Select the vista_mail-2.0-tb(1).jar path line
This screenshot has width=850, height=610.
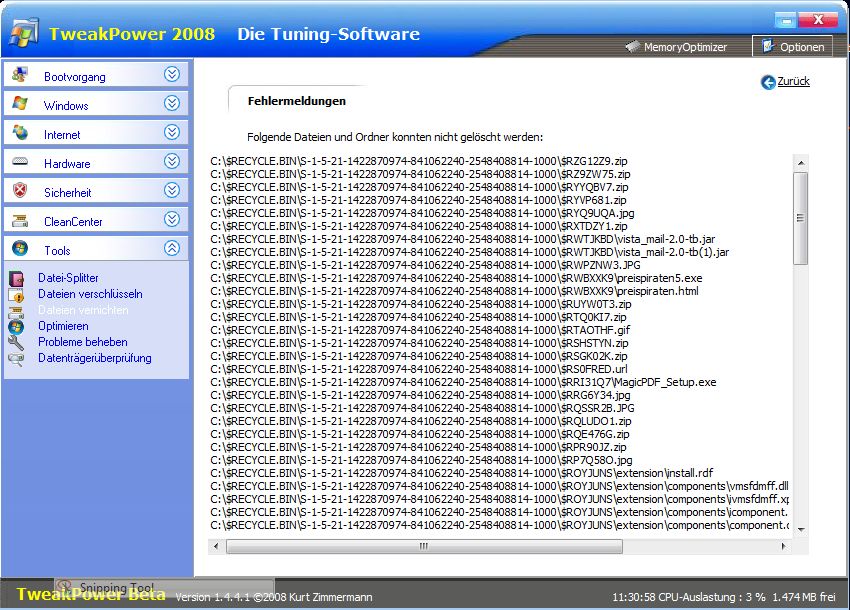[469, 252]
